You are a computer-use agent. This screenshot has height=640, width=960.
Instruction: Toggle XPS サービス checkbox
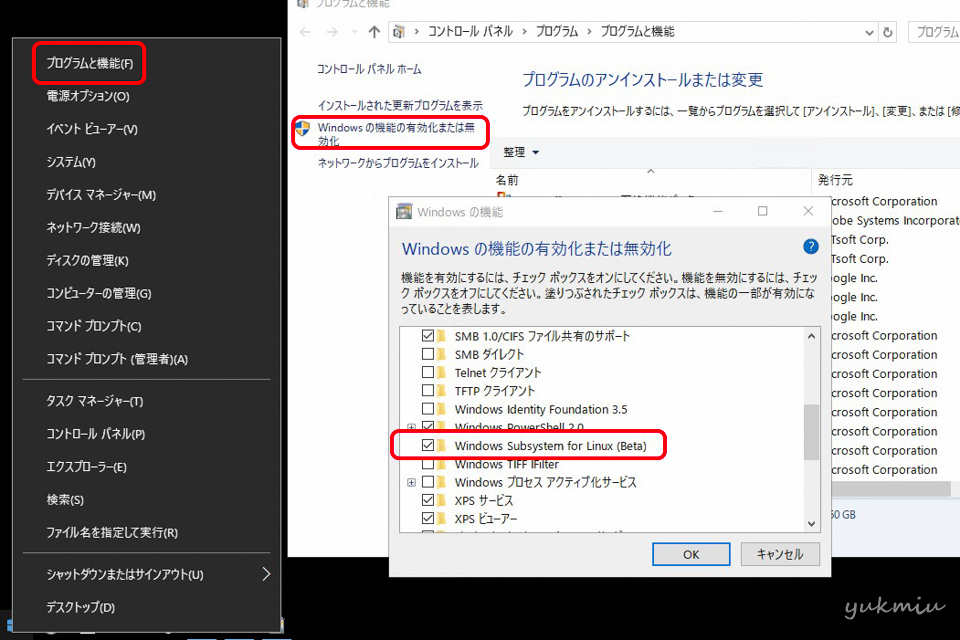coord(428,500)
